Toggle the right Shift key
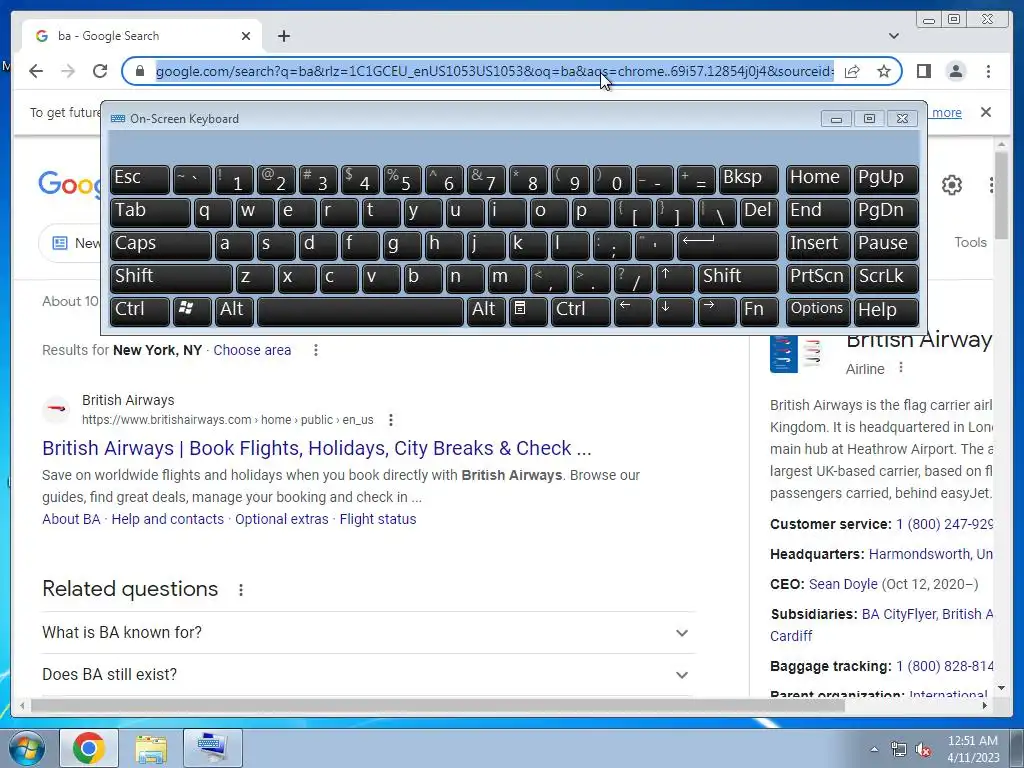 [738, 278]
